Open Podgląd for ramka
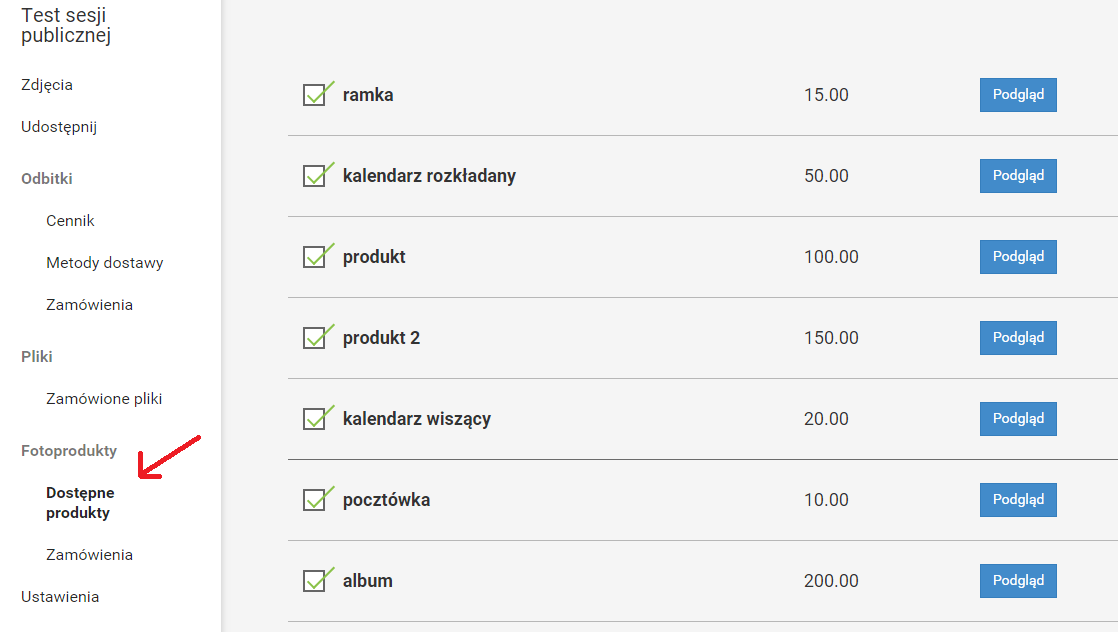This screenshot has height=632, width=1118. point(1017,95)
